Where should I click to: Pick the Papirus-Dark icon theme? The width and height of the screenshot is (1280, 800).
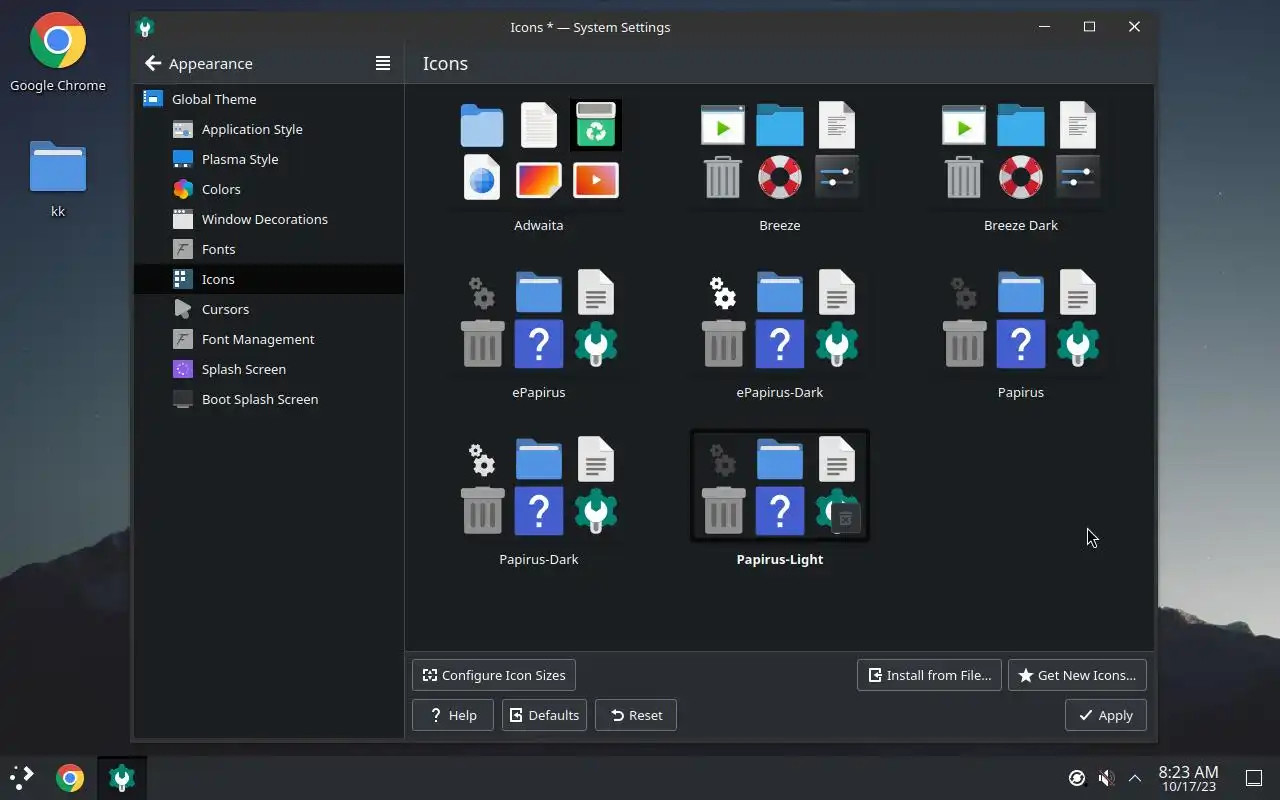(539, 486)
